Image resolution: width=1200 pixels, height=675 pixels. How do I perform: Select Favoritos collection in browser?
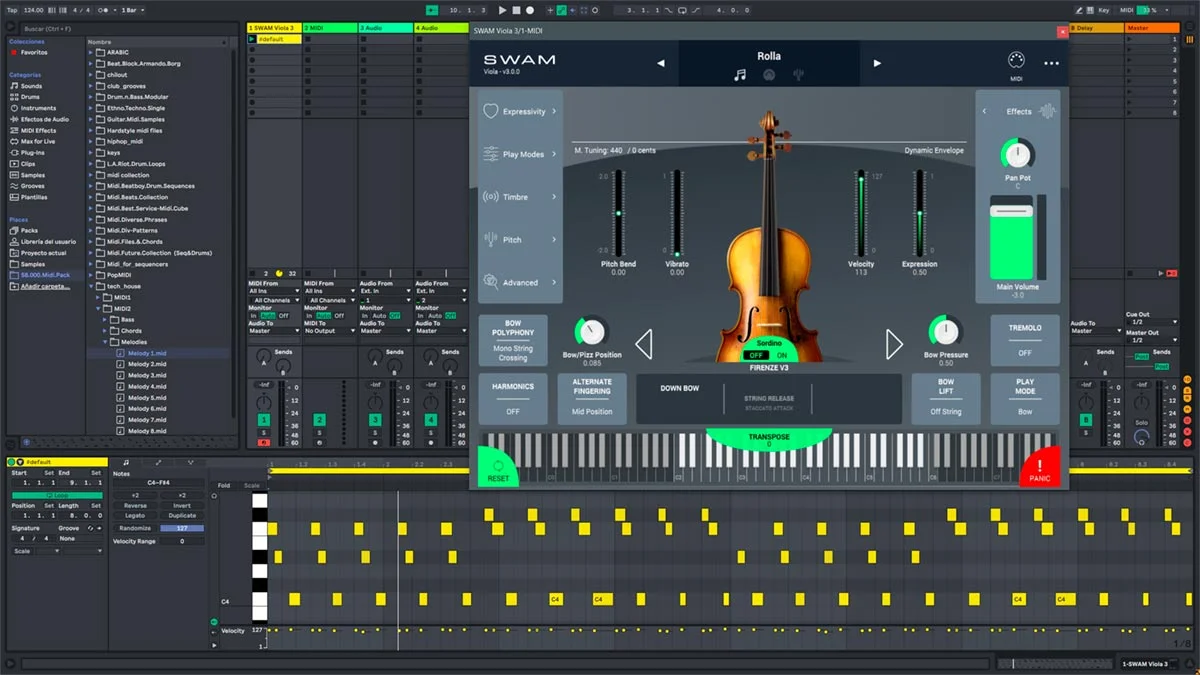33,52
